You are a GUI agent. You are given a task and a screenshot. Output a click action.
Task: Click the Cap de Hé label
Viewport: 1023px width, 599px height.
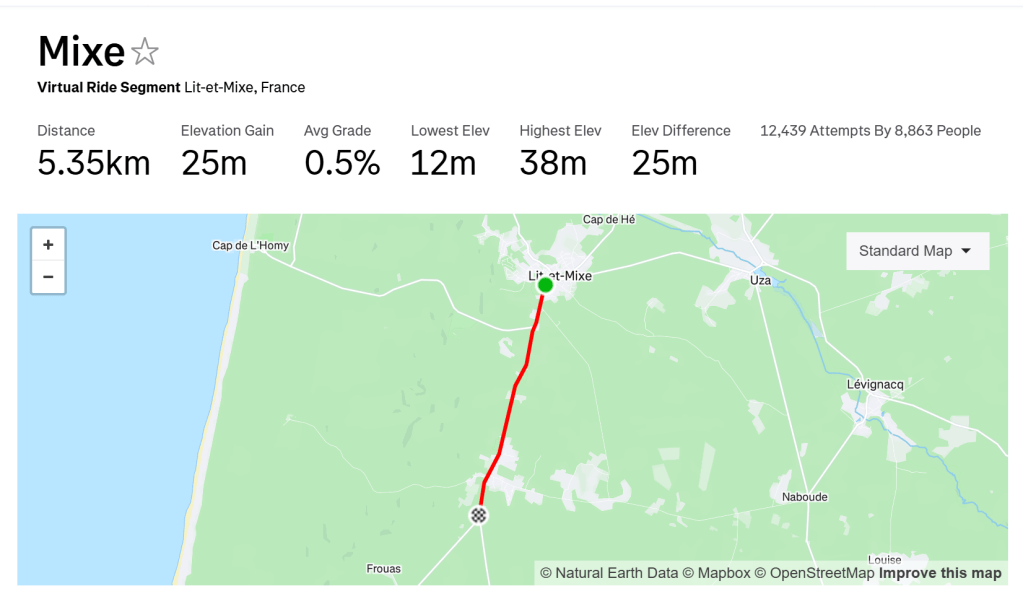click(609, 220)
